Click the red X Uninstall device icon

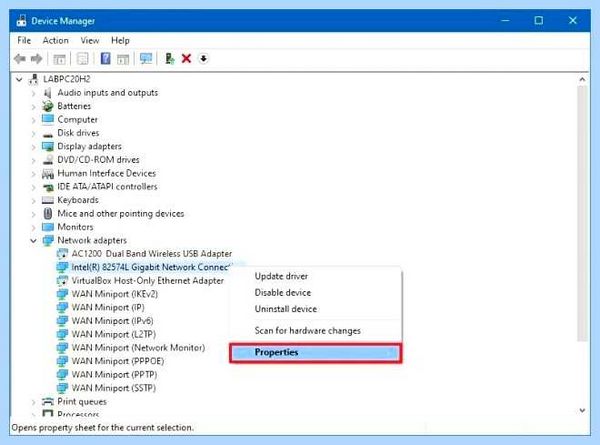pyautogui.click(x=186, y=59)
